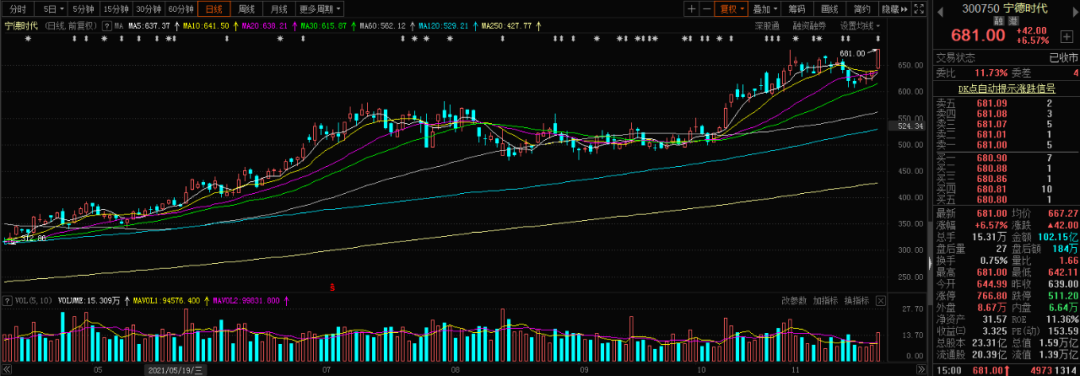Toggle fullscreen chart icon
This screenshot has height=376, width=1080.
919,9
